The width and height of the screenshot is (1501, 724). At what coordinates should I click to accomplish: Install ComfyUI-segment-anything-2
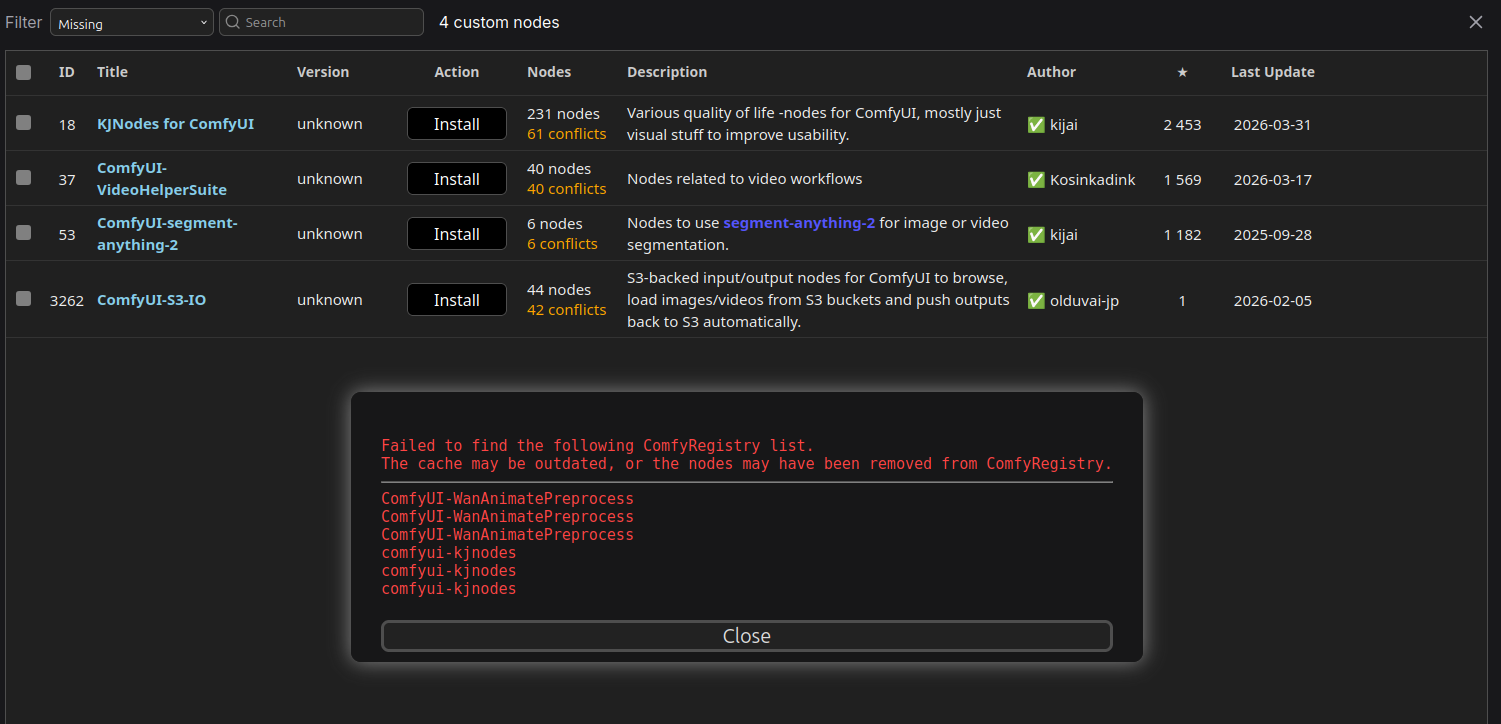[456, 234]
